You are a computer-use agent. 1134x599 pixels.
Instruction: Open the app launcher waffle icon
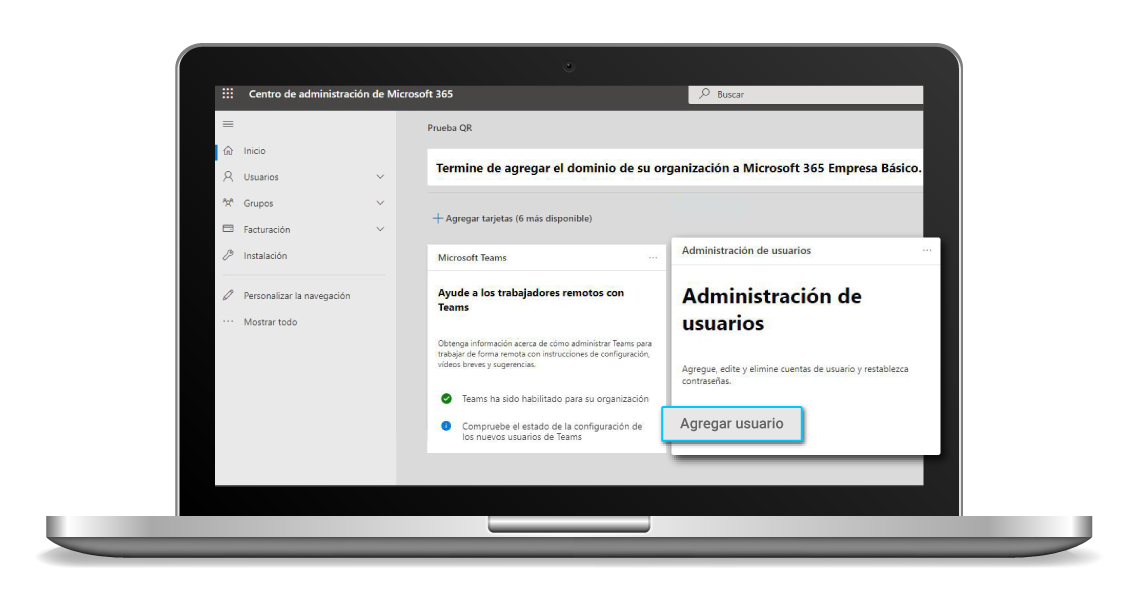[x=228, y=93]
